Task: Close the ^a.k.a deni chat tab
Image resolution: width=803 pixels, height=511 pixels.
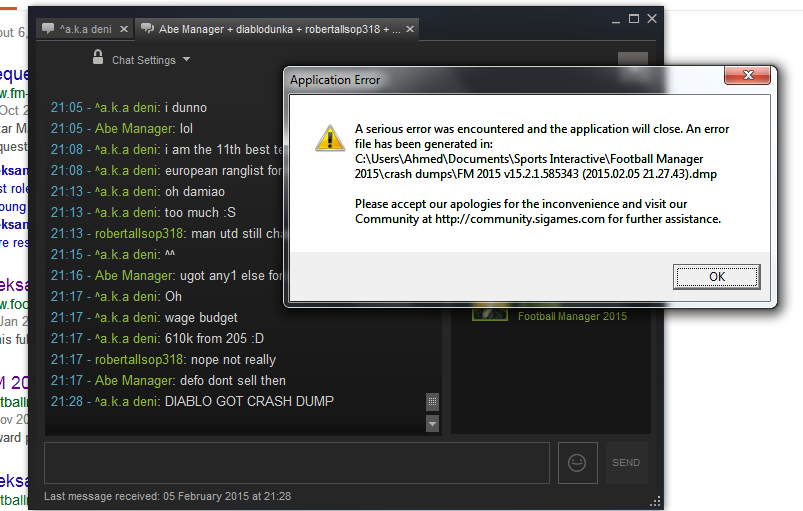Action: click(124, 29)
